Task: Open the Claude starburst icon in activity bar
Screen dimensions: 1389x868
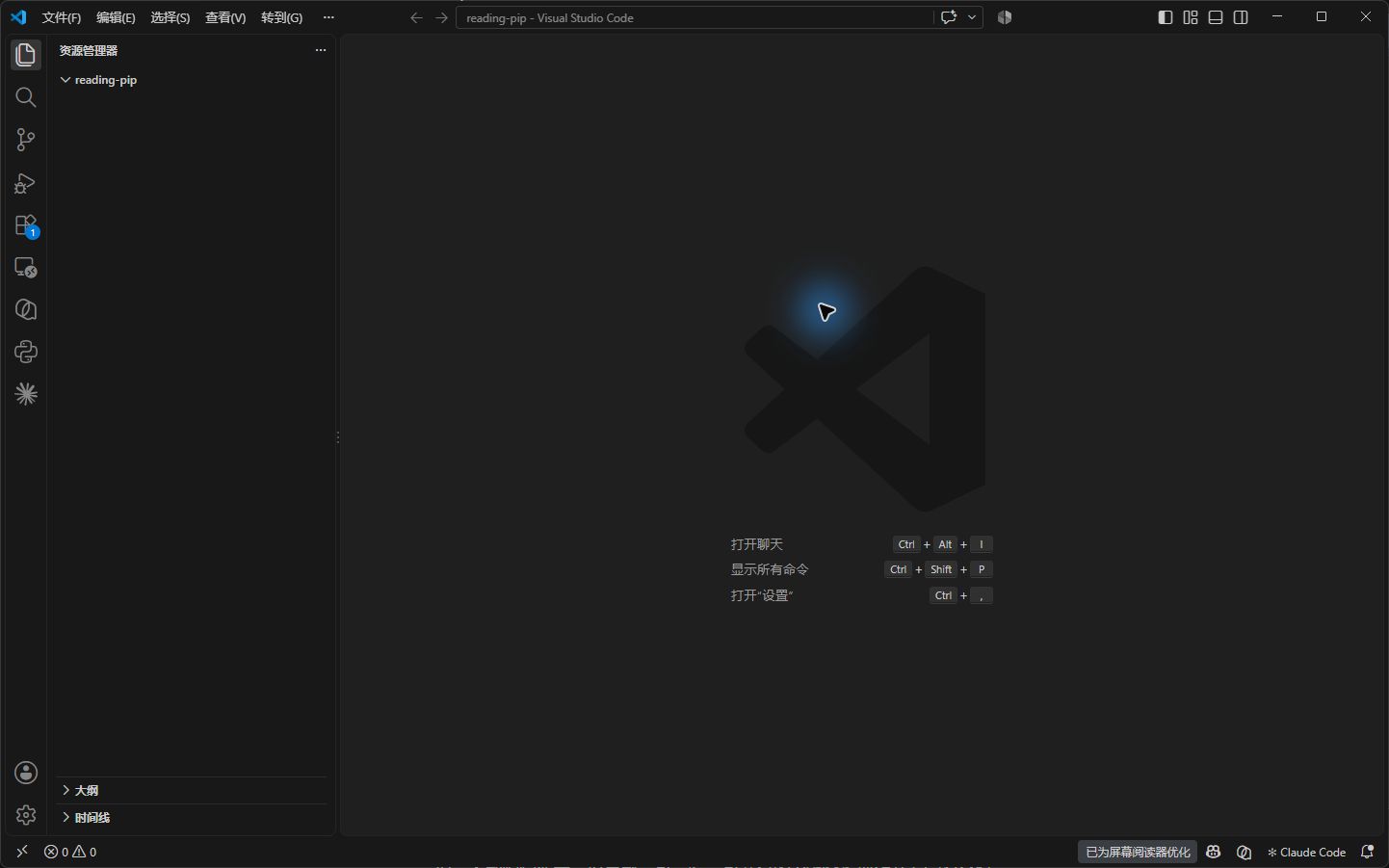Action: 26,394
